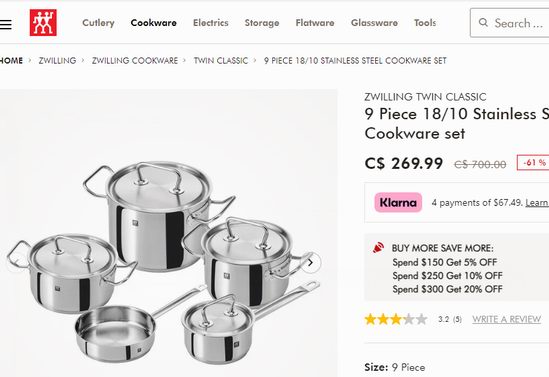The image size is (549, 377).
Task: Navigate to ZWILLING COOKWARE breadcrumb
Action: [135, 61]
